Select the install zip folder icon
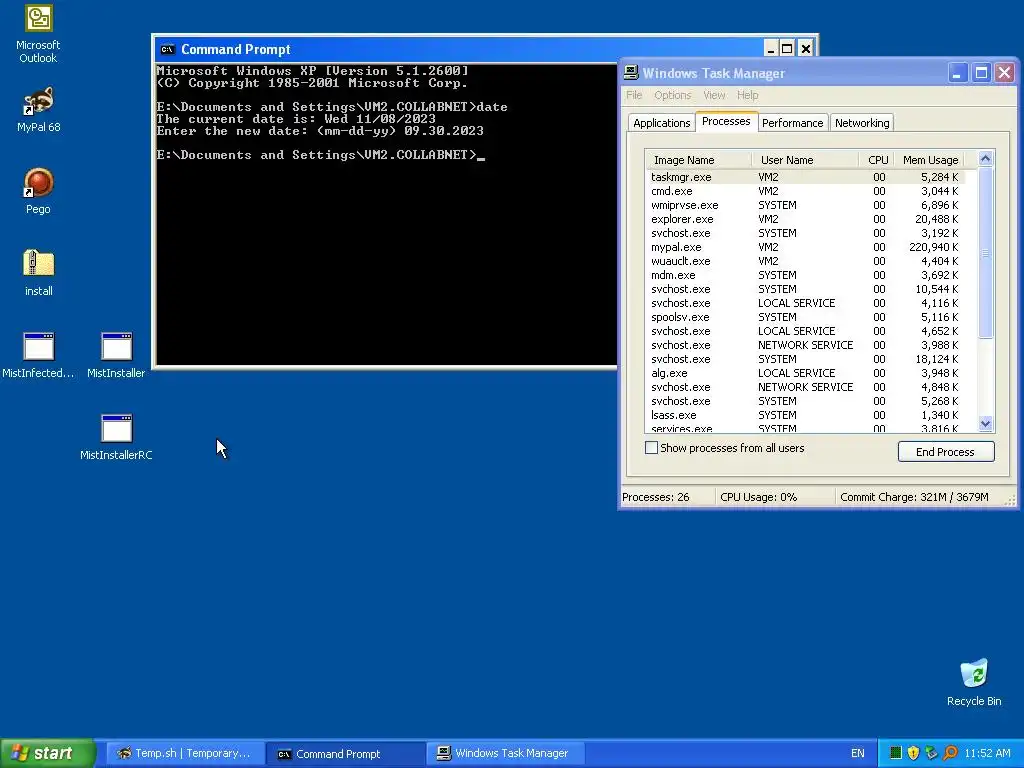The width and height of the screenshot is (1024, 768). [38, 272]
